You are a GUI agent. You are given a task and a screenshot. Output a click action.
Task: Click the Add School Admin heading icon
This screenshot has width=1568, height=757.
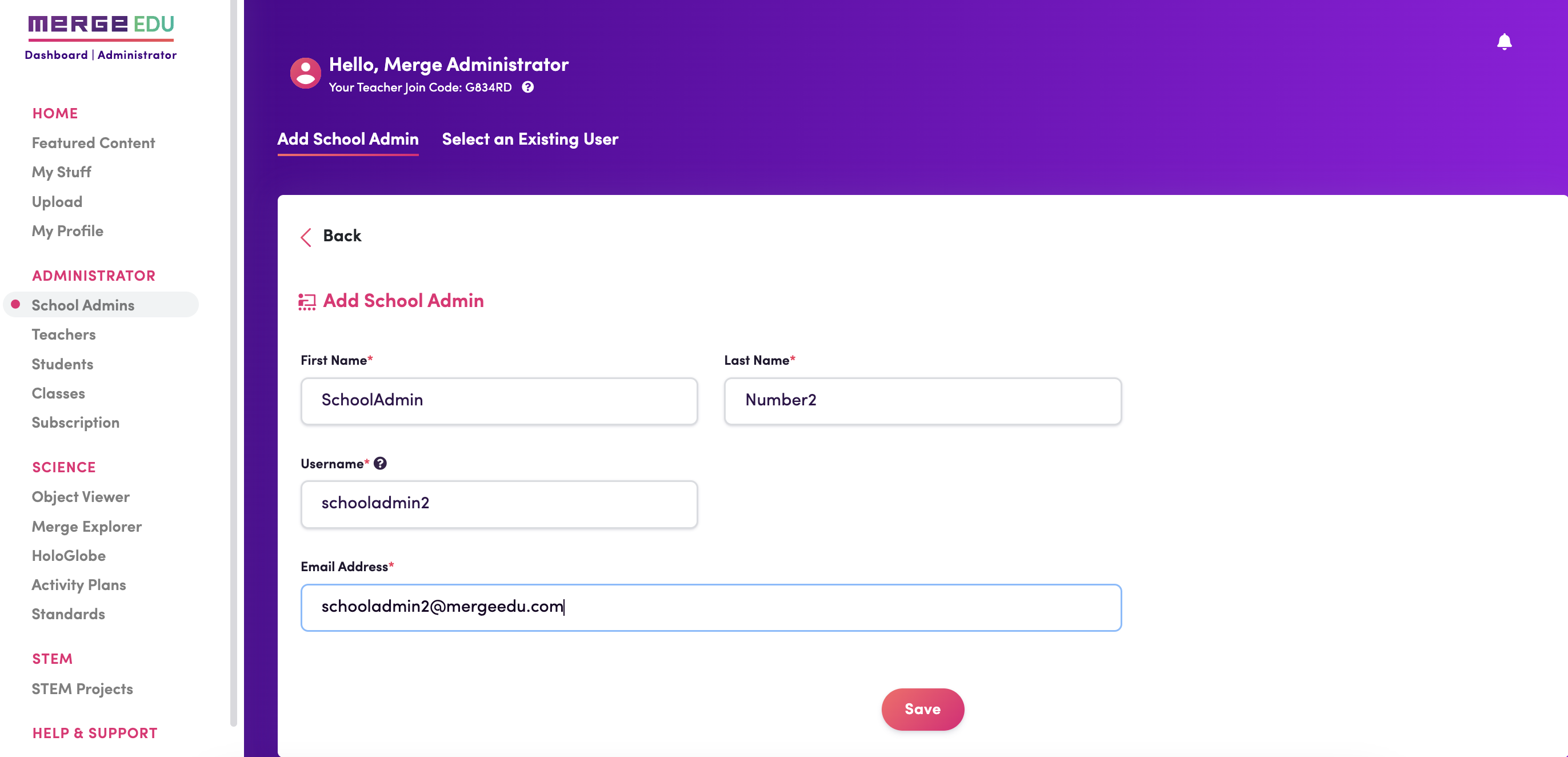point(307,301)
